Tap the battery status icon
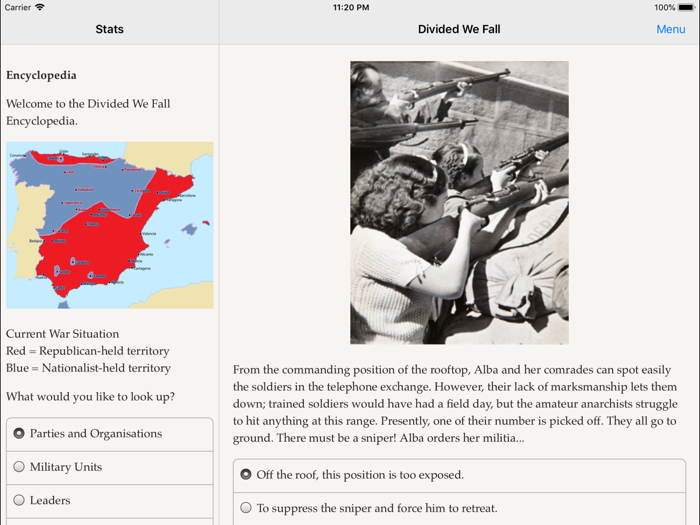700x525 pixels. [686, 7]
